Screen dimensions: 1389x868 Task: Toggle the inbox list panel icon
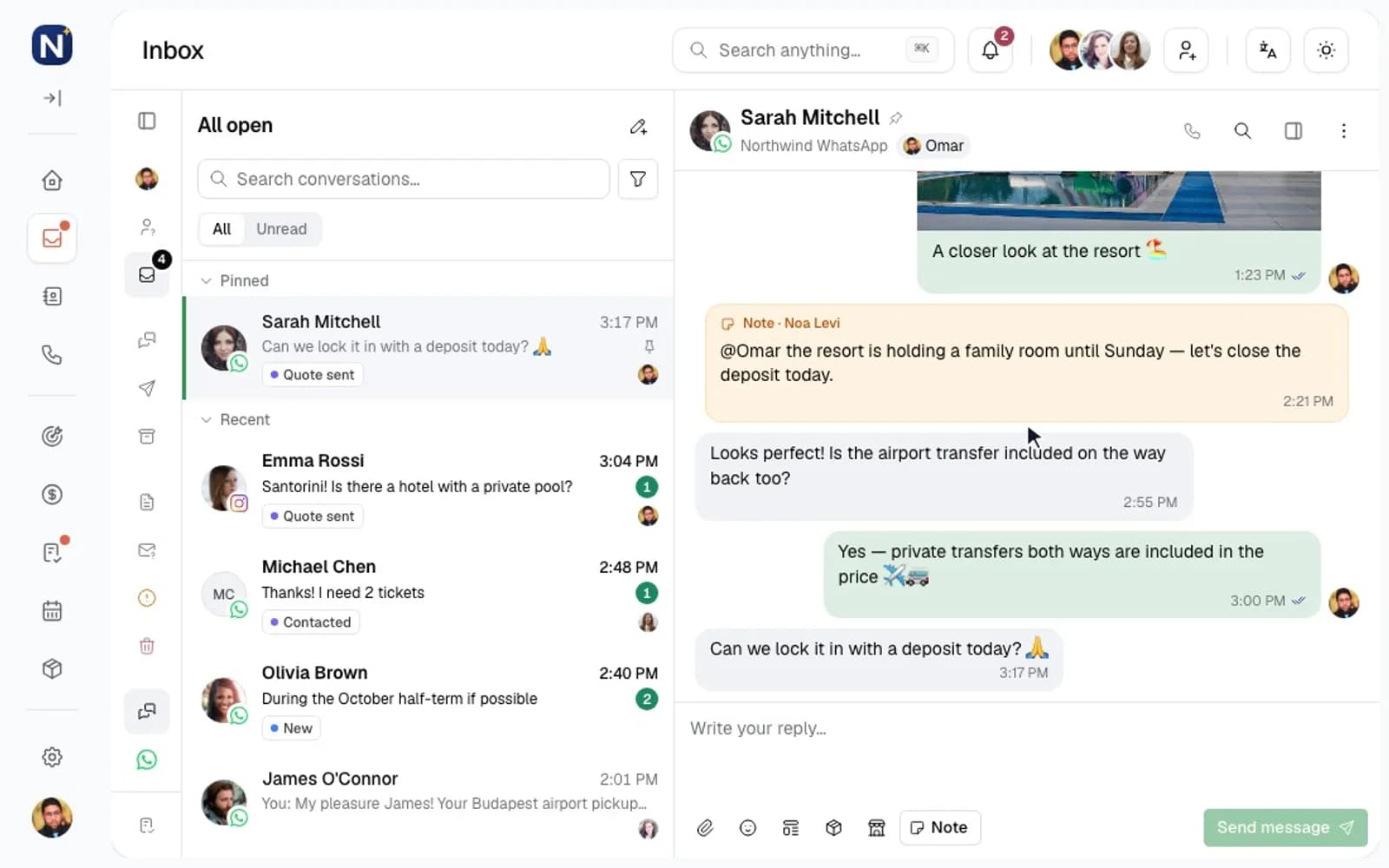pyautogui.click(x=147, y=121)
